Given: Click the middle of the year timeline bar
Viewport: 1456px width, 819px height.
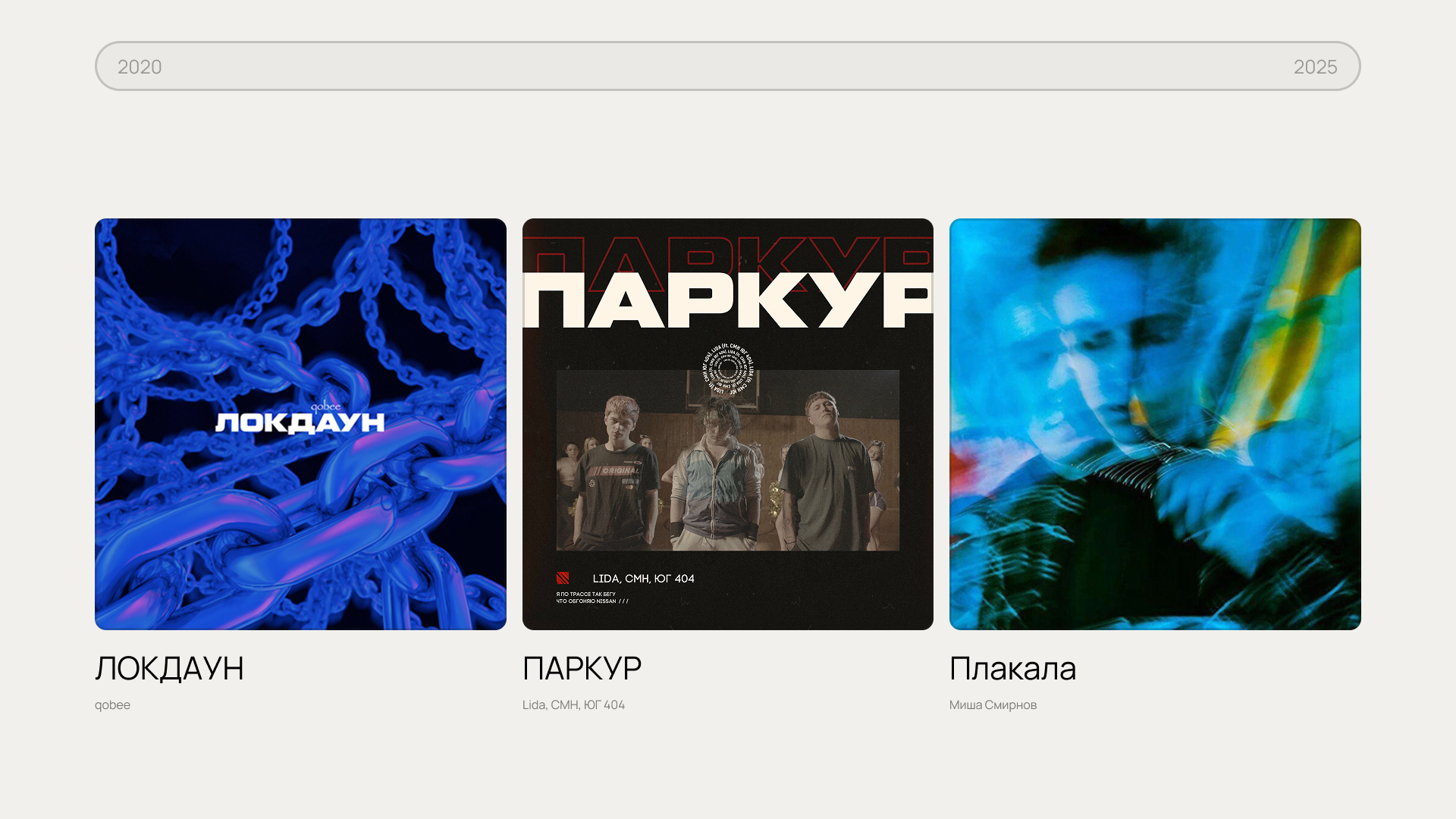Looking at the screenshot, I should pos(728,66).
